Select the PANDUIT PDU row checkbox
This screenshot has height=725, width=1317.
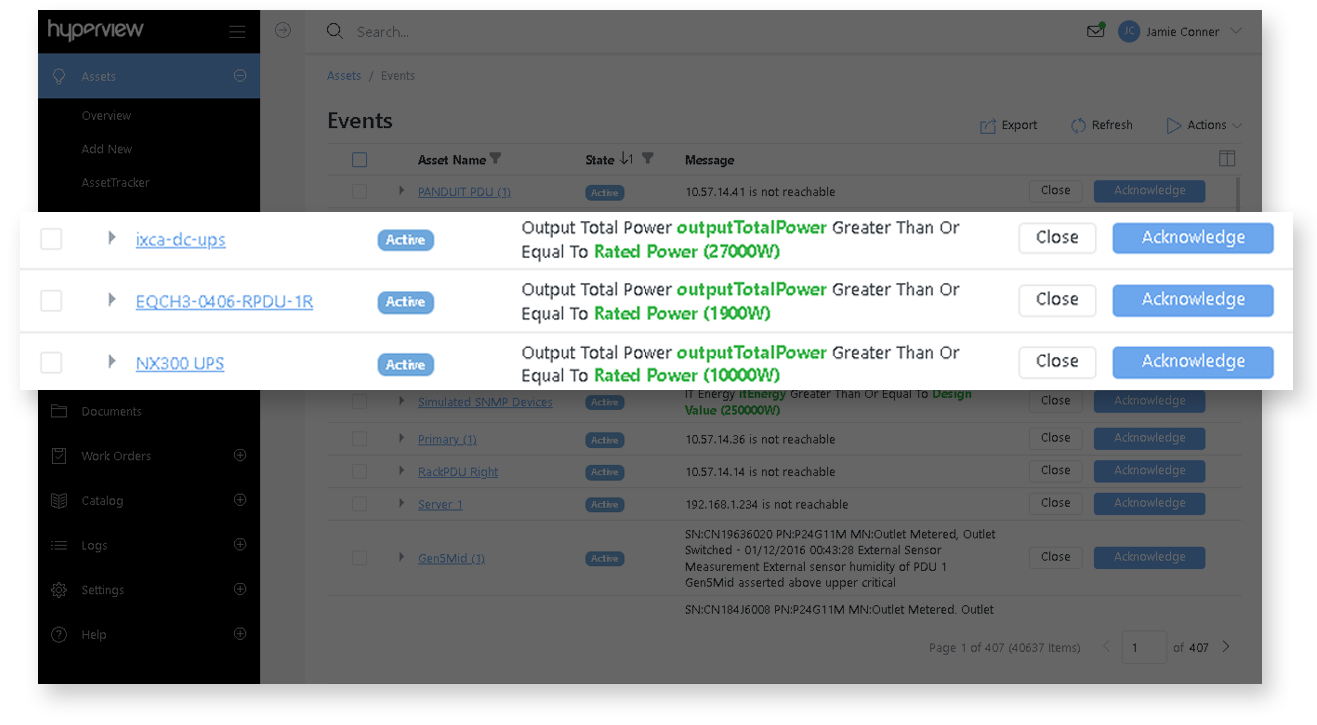pyautogui.click(x=360, y=192)
